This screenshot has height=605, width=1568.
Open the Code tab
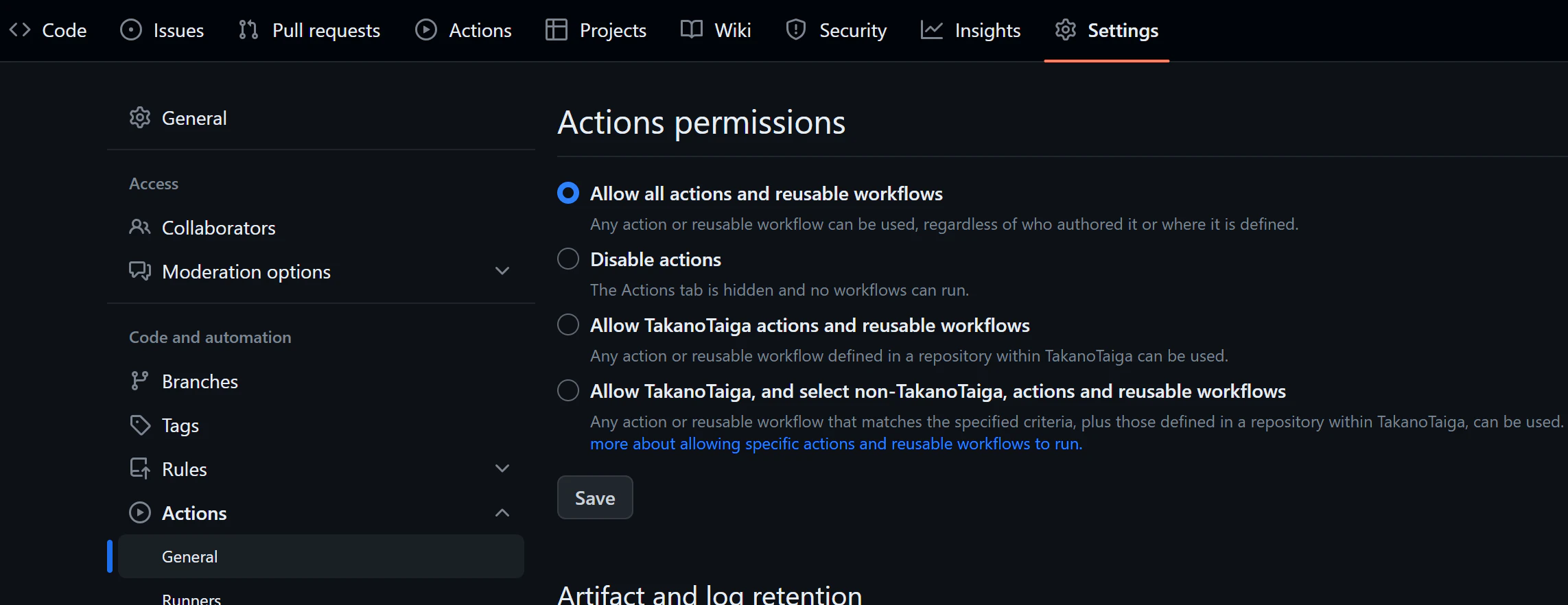point(48,30)
